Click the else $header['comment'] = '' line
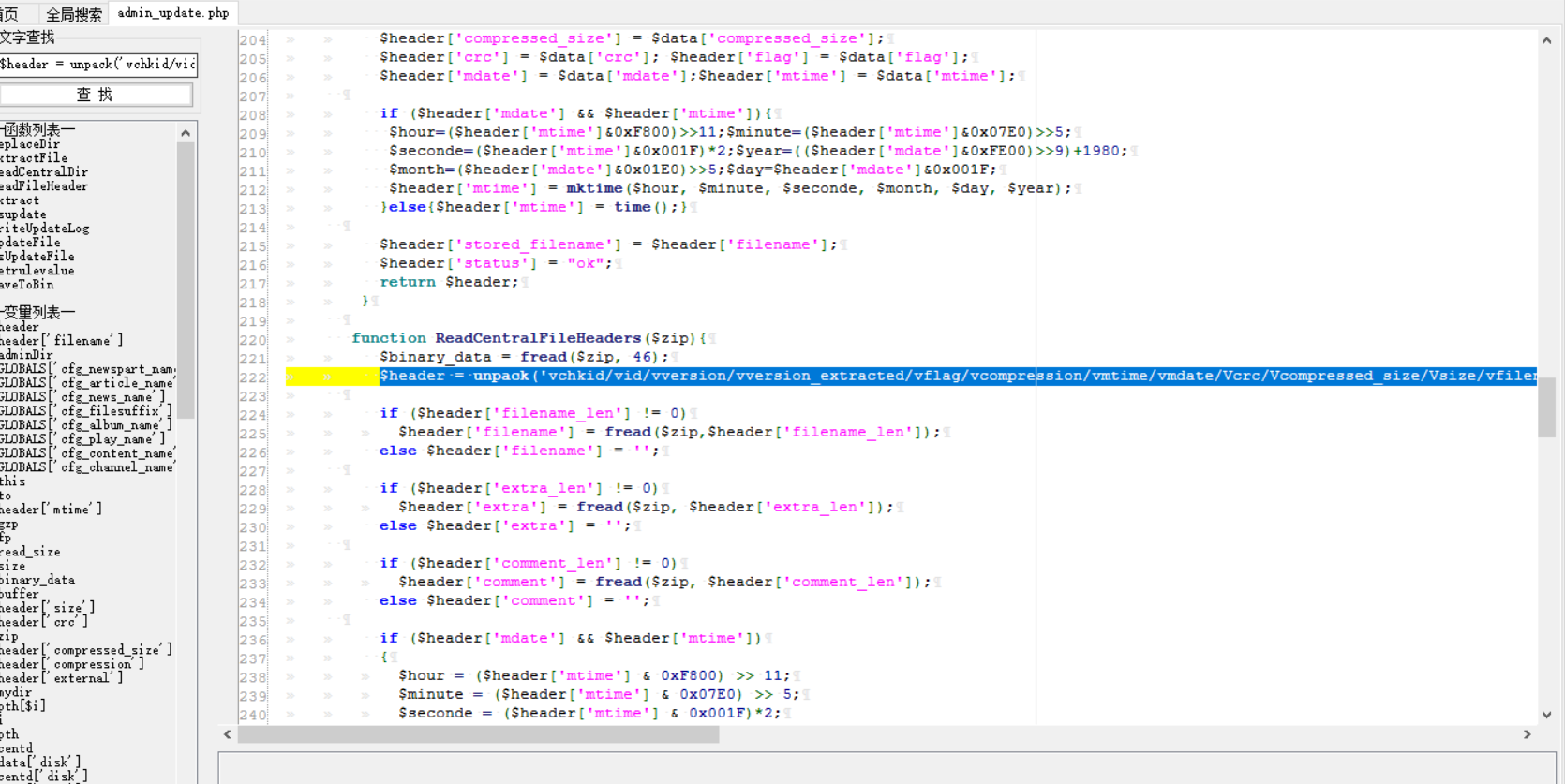Image resolution: width=1565 pixels, height=784 pixels. click(515, 600)
